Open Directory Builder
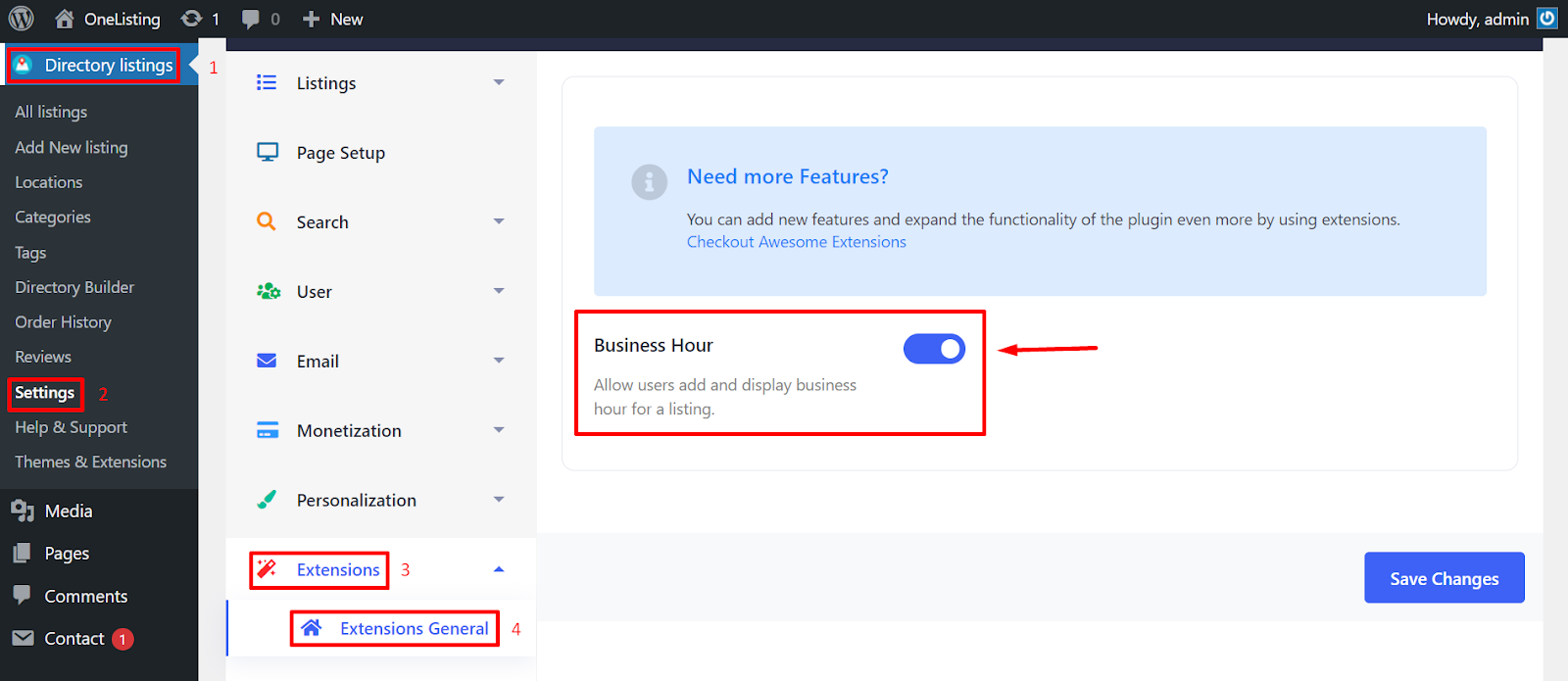Viewport: 1568px width, 681px height. click(74, 287)
